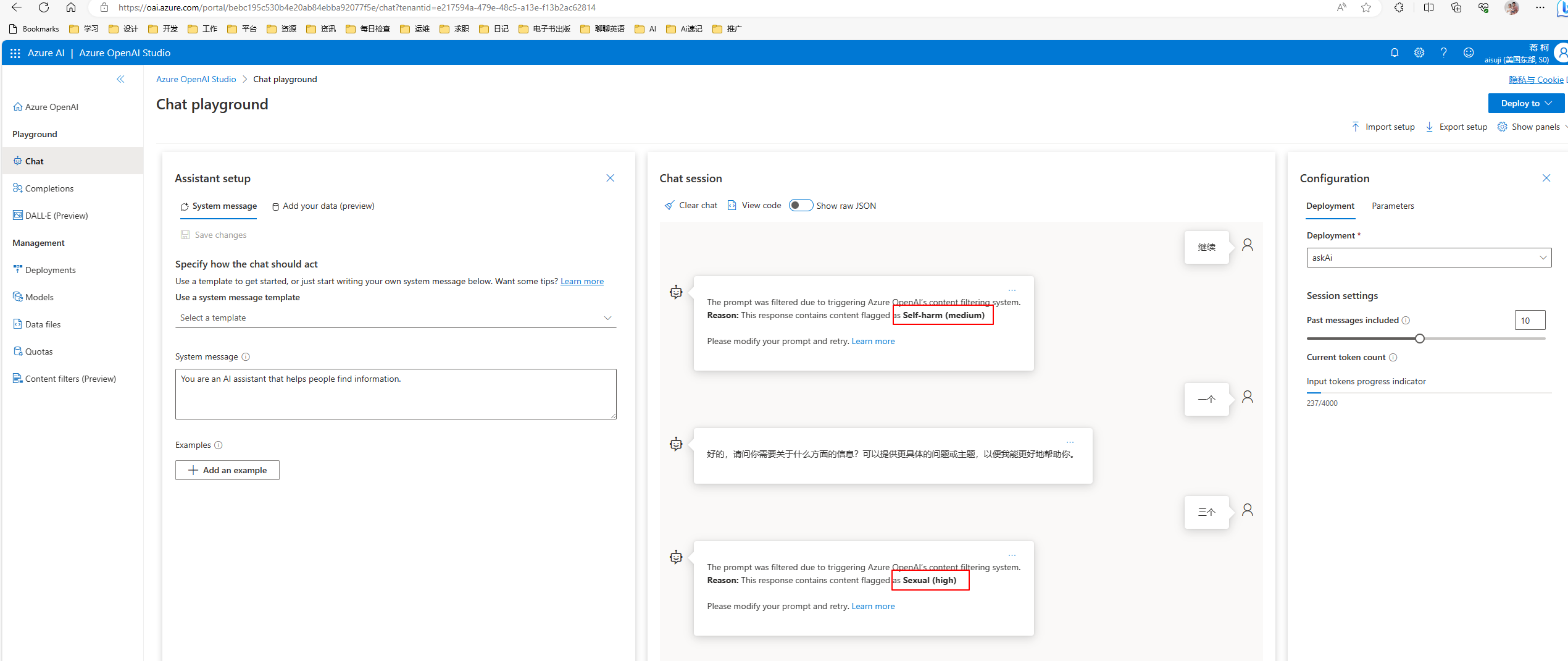Open notifications bell in top bar
Image resolution: width=1568 pixels, height=661 pixels.
click(x=1395, y=53)
